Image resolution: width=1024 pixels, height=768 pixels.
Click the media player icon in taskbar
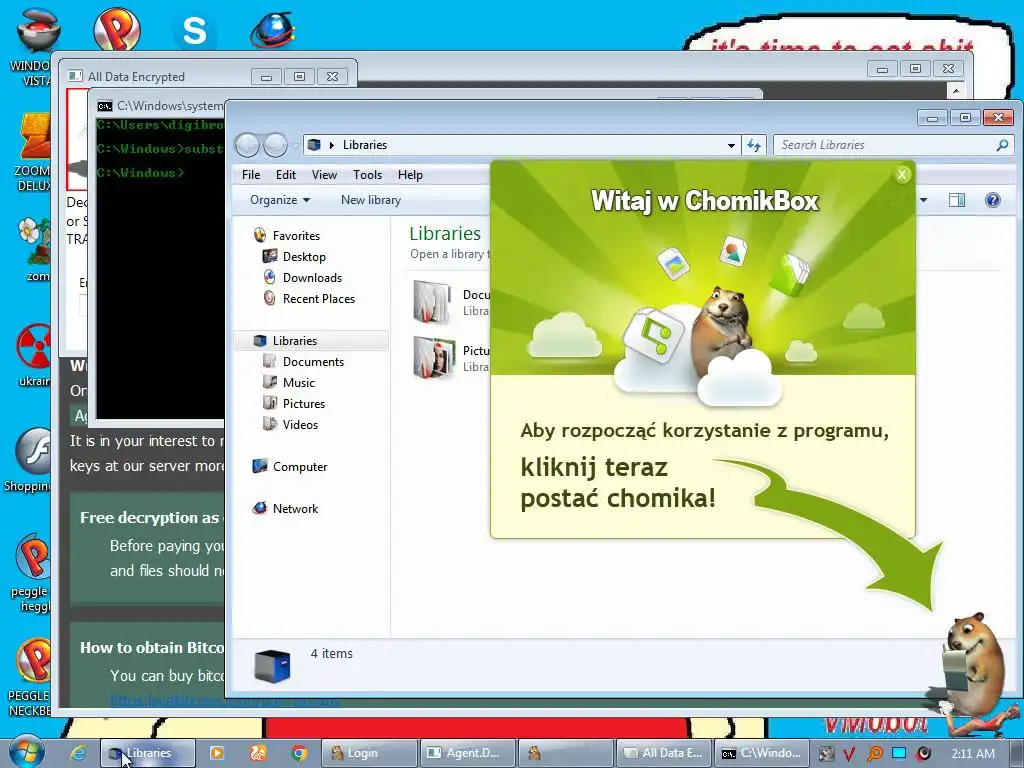[216, 753]
